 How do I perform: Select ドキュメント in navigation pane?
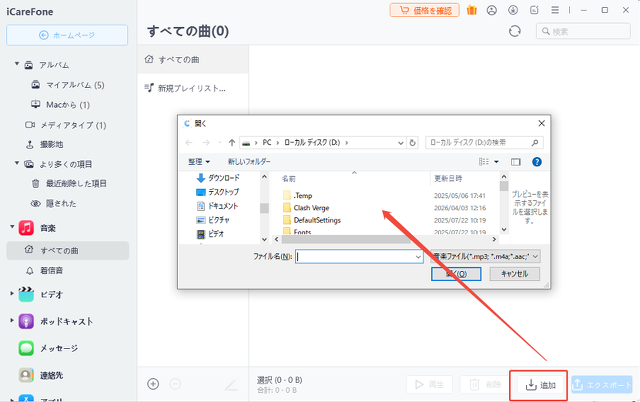pyautogui.click(x=217, y=206)
